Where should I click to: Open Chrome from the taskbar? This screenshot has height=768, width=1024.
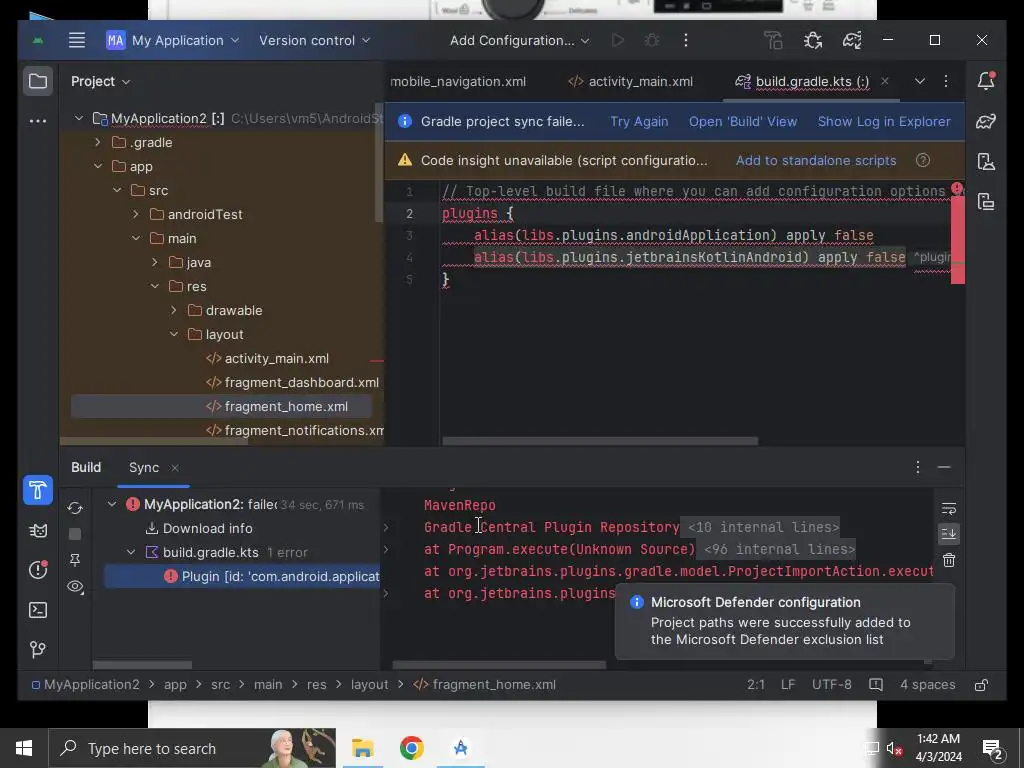411,748
